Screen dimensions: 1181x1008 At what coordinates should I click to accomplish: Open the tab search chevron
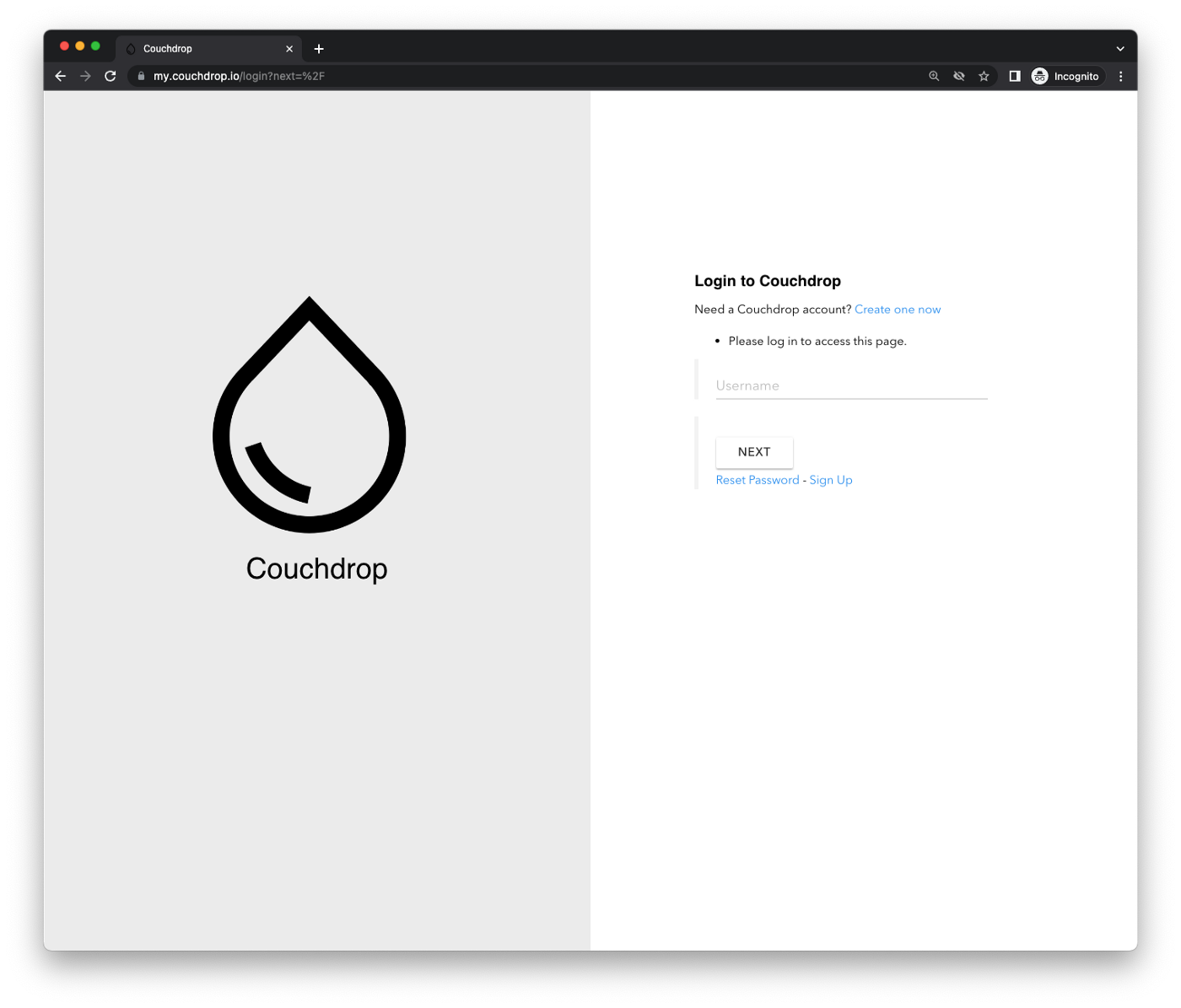(1119, 48)
